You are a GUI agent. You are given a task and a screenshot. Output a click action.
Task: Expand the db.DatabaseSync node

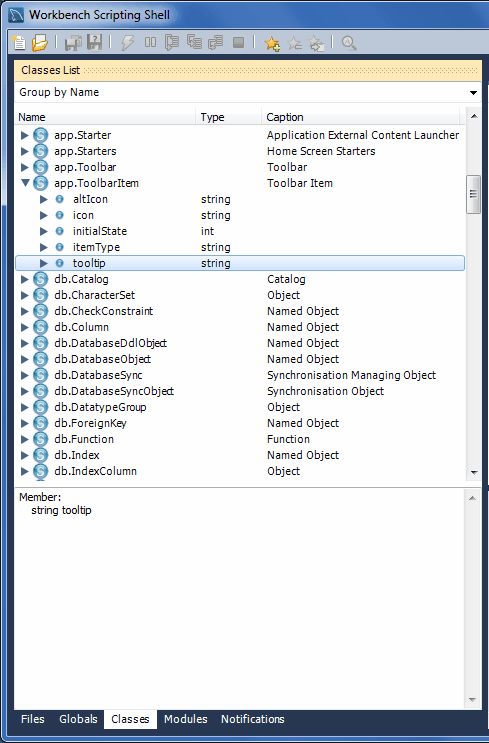tap(25, 375)
